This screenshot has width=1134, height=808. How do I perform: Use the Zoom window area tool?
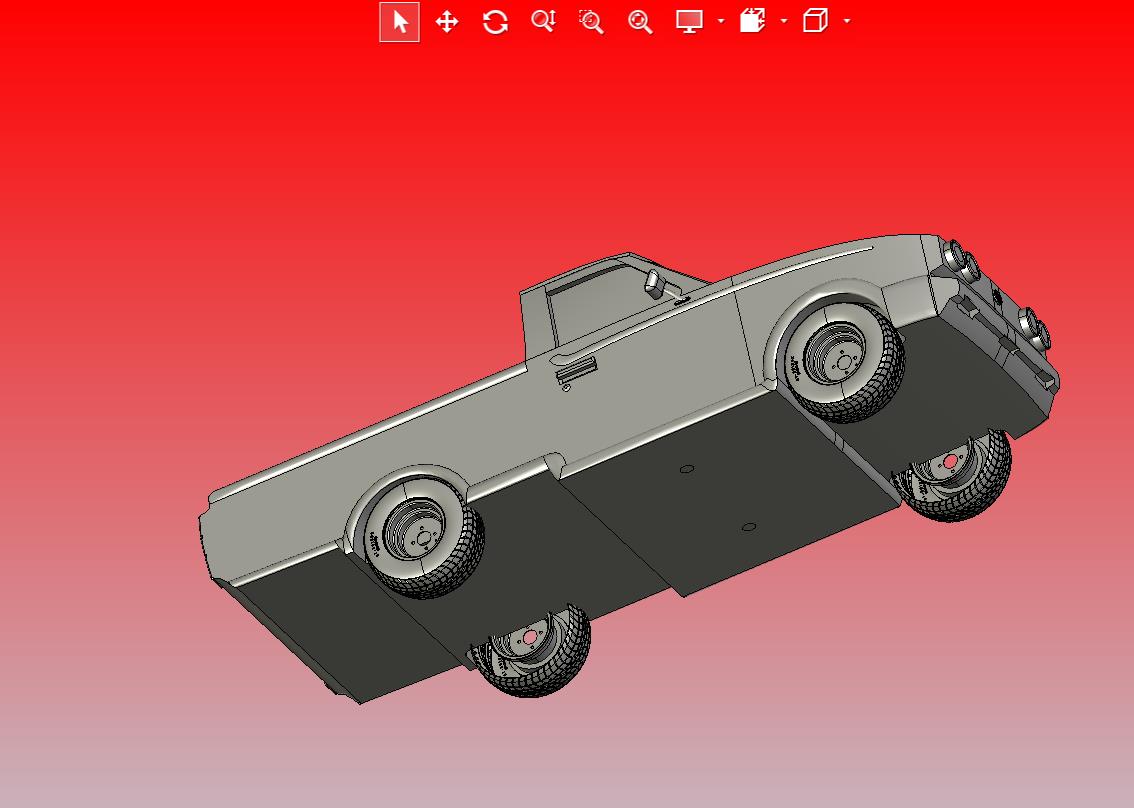click(592, 22)
